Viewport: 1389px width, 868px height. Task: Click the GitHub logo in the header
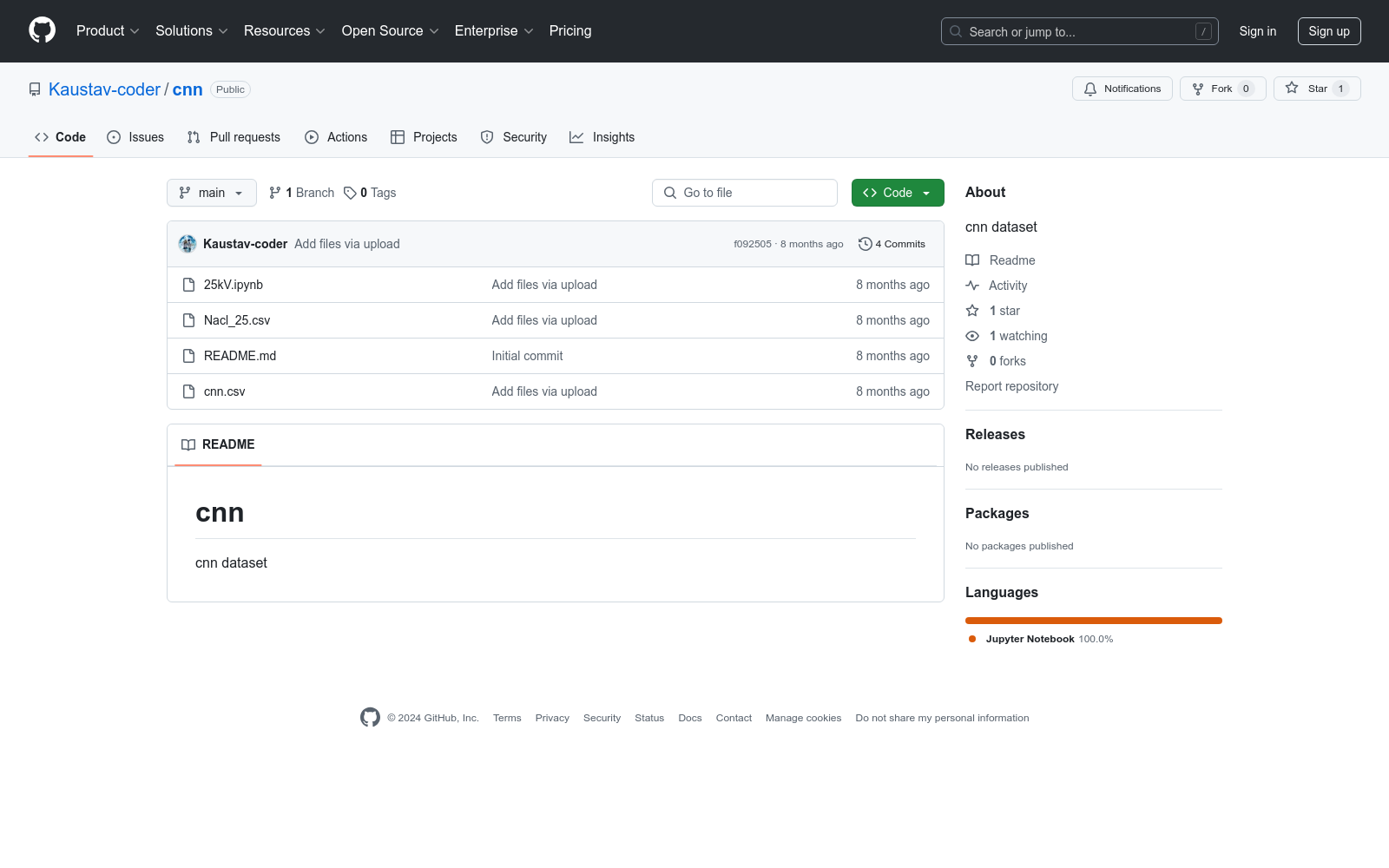click(42, 30)
